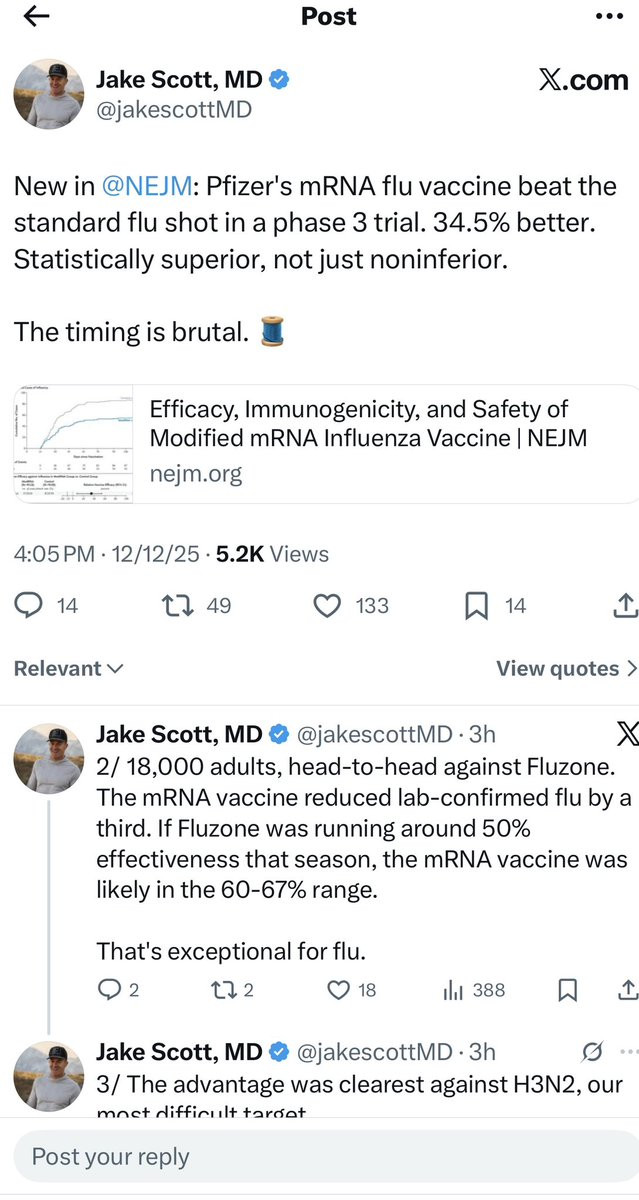Go back with the left arrow icon

pos(35,16)
